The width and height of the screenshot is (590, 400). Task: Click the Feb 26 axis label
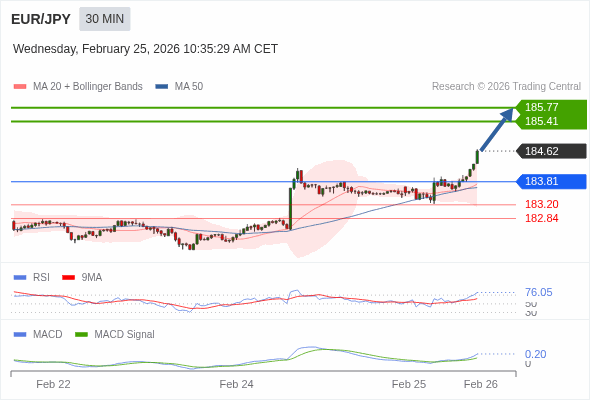(x=481, y=384)
